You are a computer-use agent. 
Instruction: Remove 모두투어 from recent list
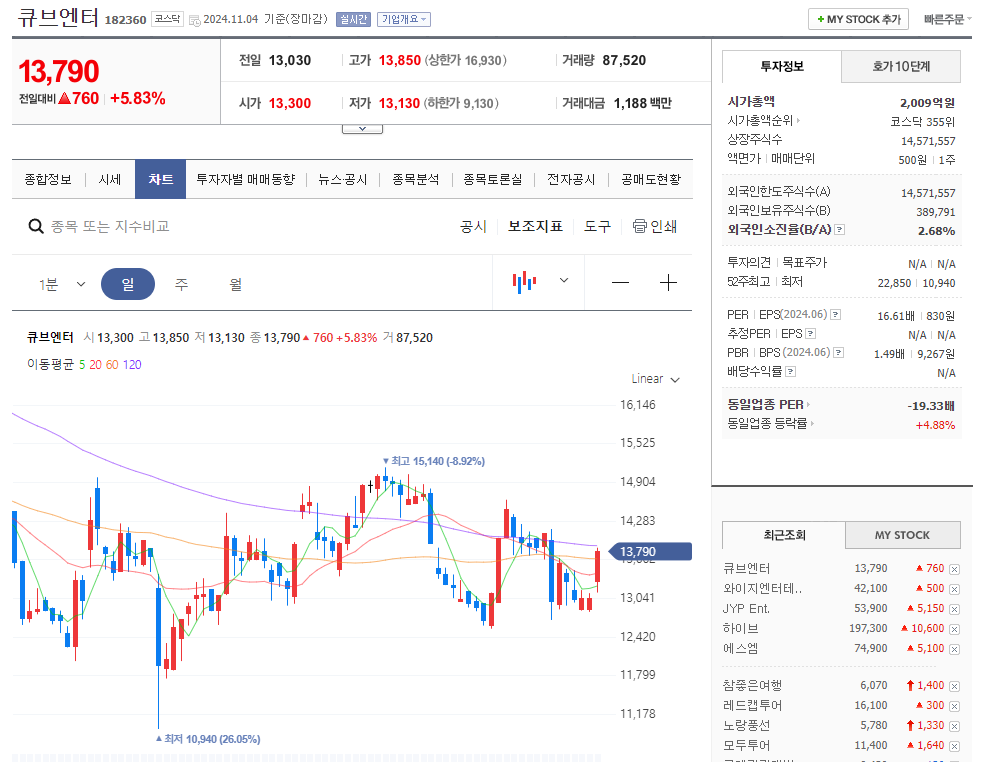pos(954,746)
